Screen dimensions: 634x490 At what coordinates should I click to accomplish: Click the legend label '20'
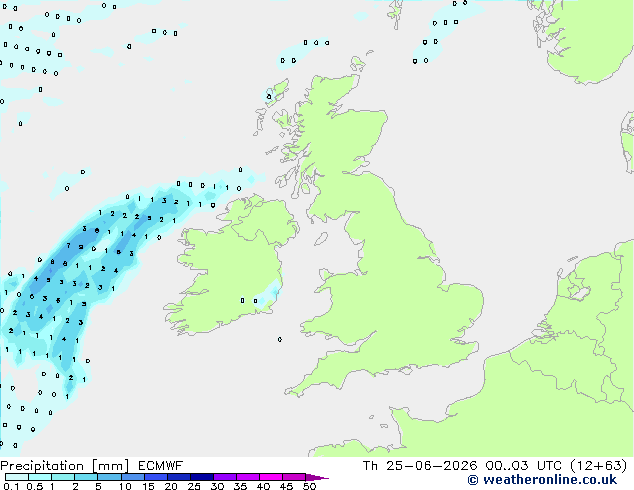(171, 486)
